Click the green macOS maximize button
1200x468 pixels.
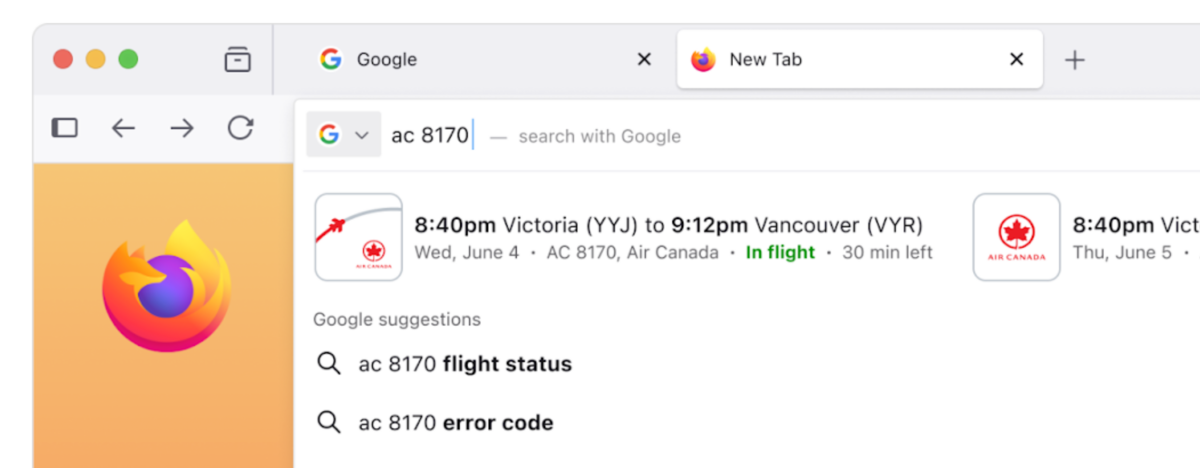point(128,59)
